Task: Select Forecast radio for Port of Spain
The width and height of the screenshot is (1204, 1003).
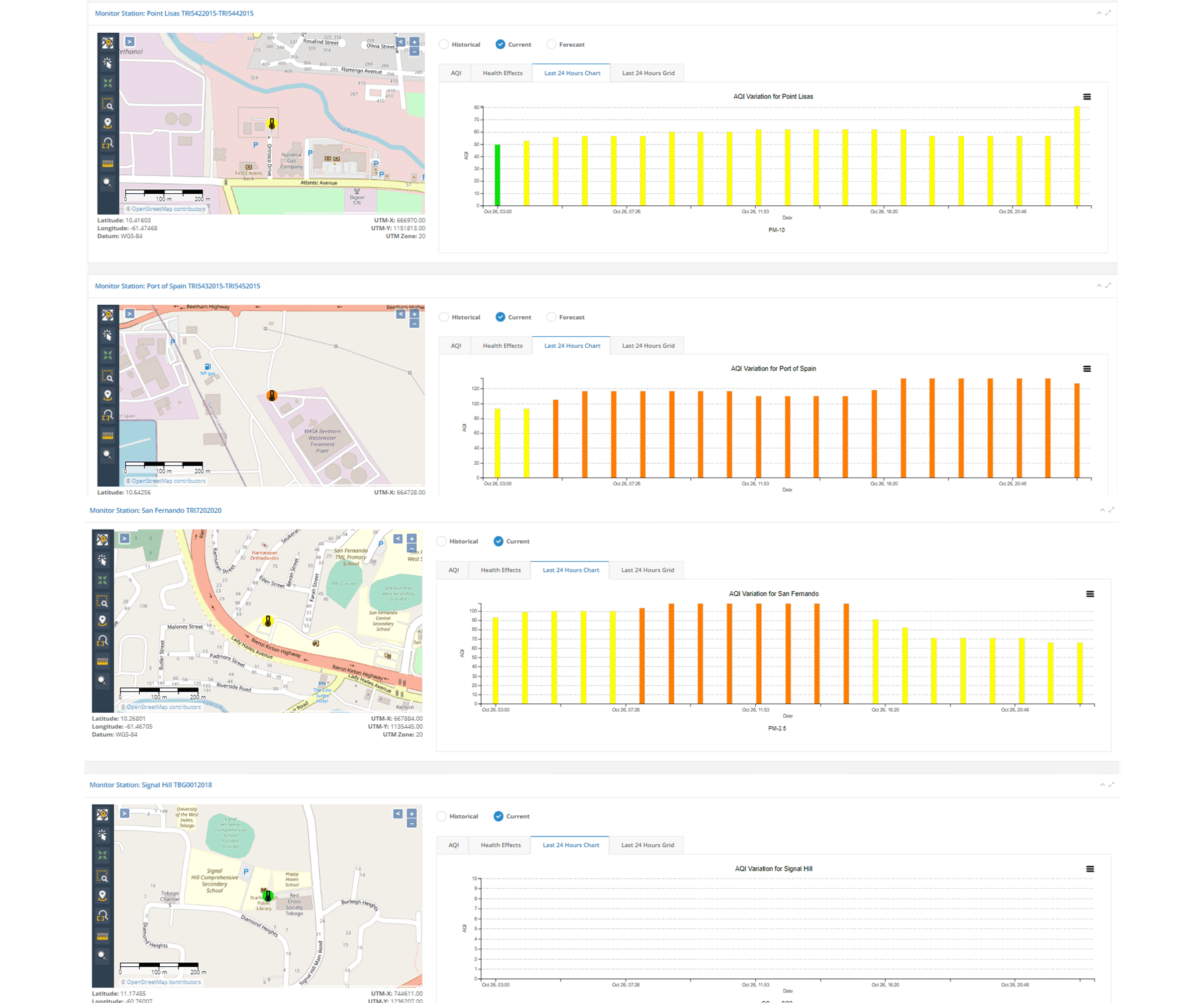Action: pos(551,317)
